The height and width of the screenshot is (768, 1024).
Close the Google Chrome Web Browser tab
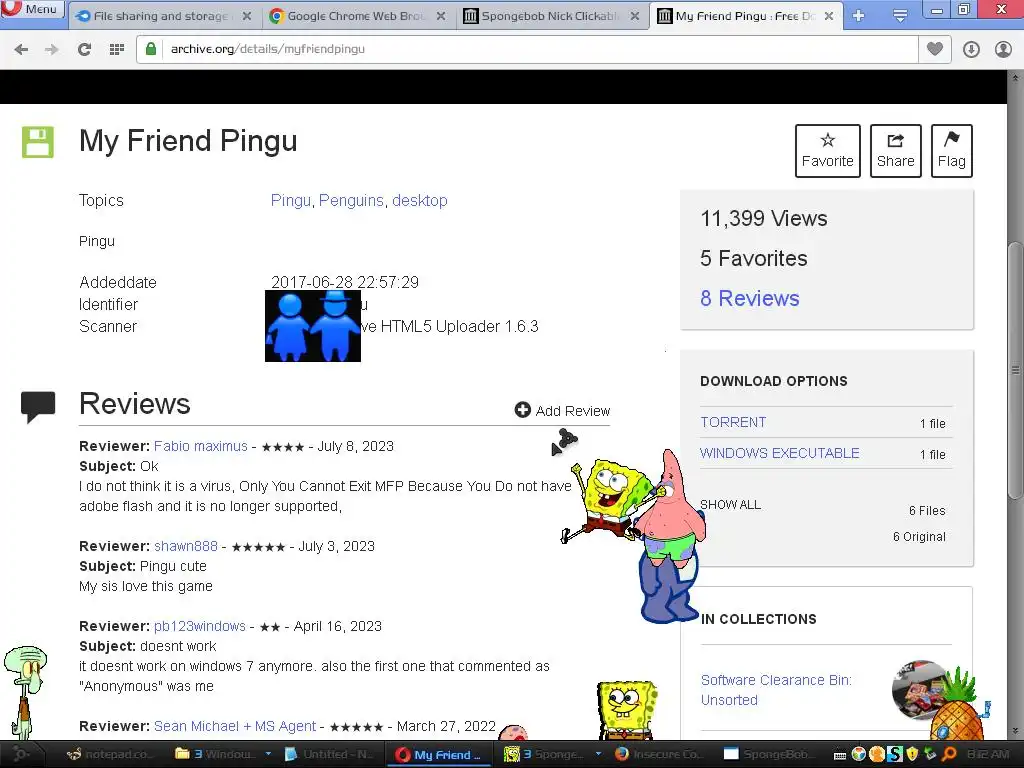click(441, 16)
